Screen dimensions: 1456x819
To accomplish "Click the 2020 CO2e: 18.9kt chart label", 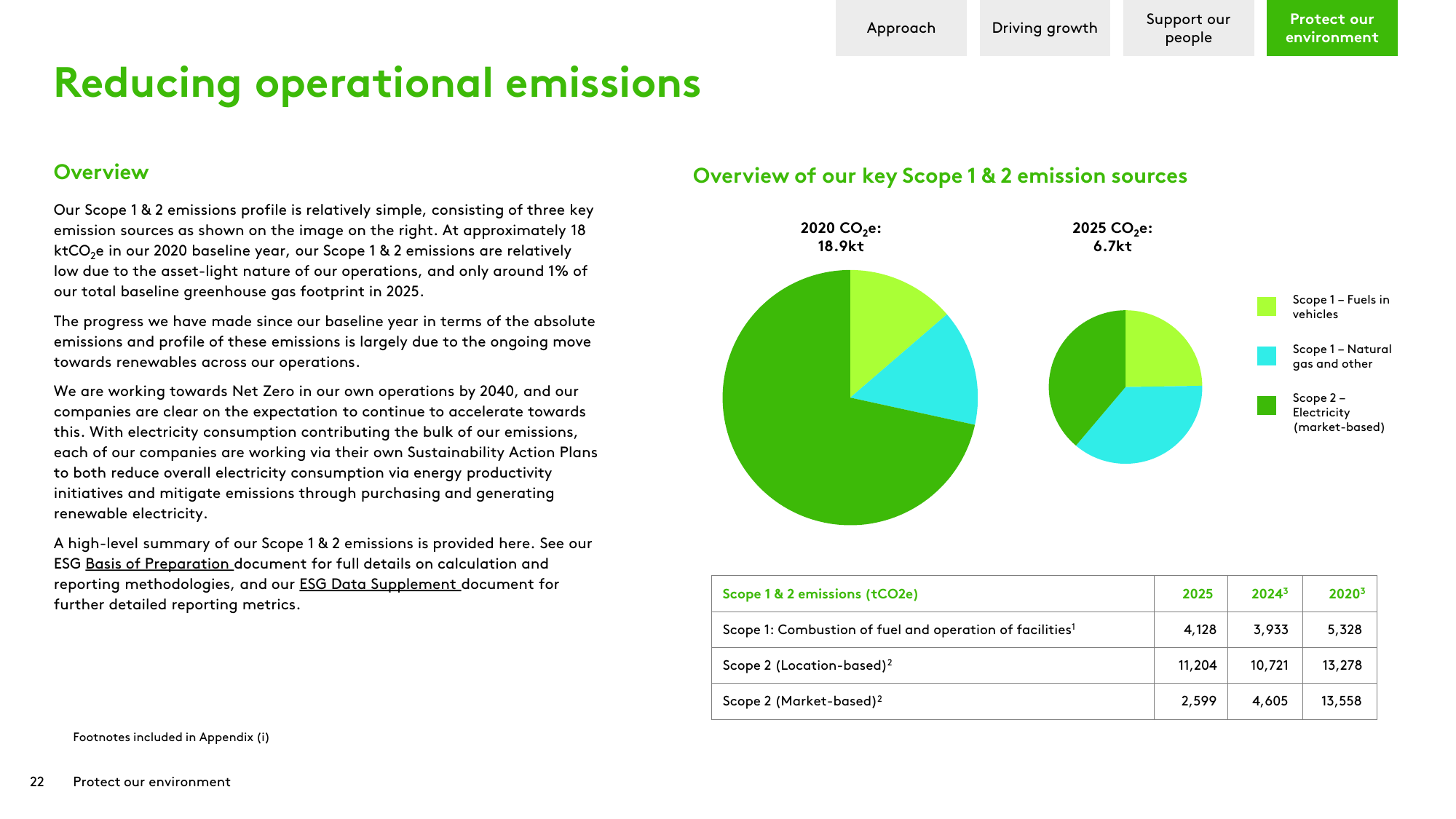I will [x=841, y=237].
